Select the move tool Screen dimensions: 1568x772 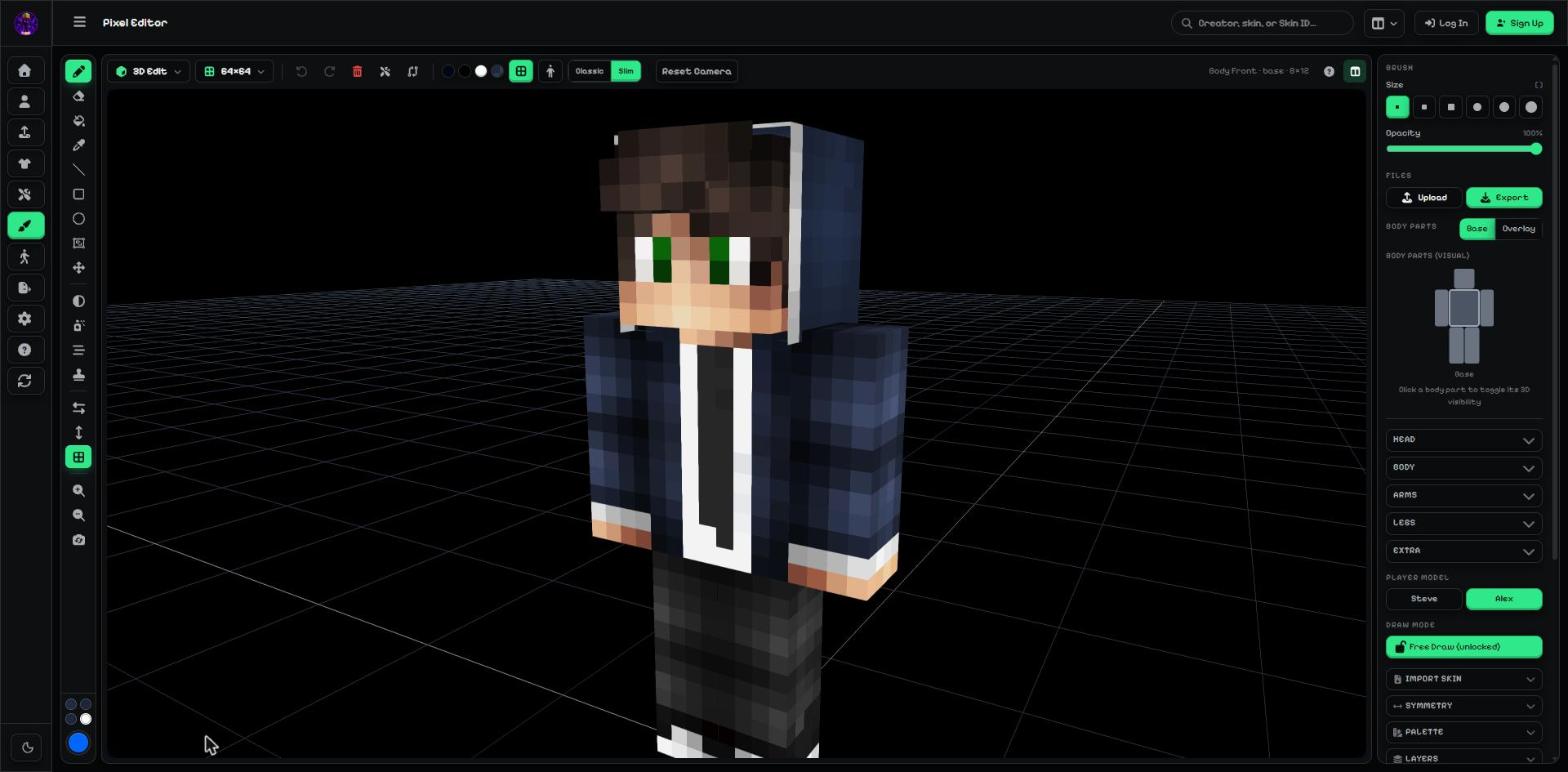(78, 267)
